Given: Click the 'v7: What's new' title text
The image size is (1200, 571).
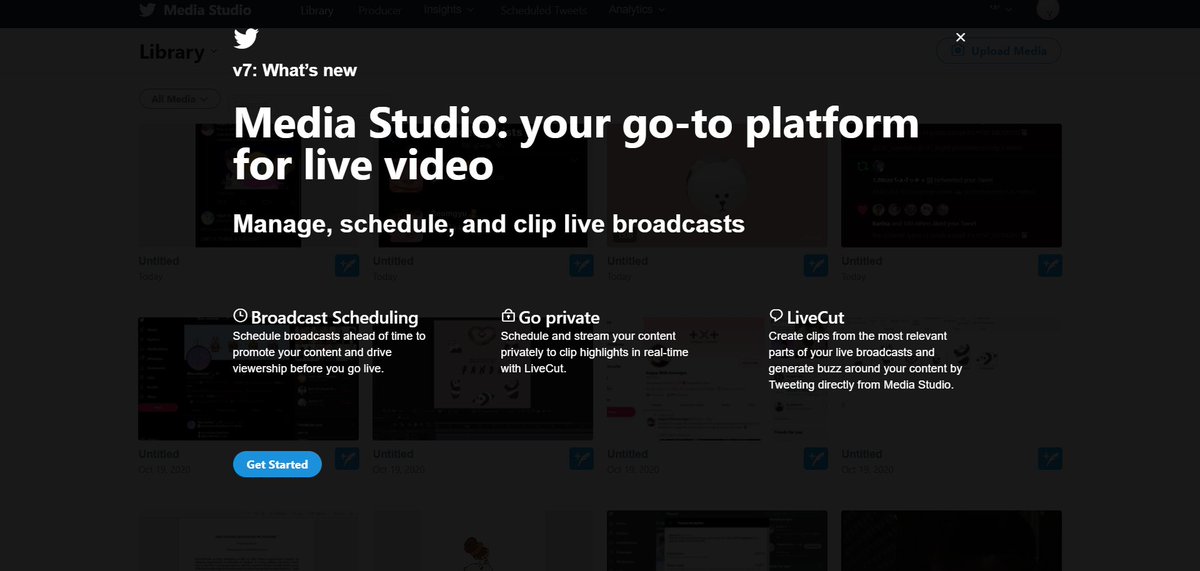Looking at the screenshot, I should pyautogui.click(x=295, y=70).
